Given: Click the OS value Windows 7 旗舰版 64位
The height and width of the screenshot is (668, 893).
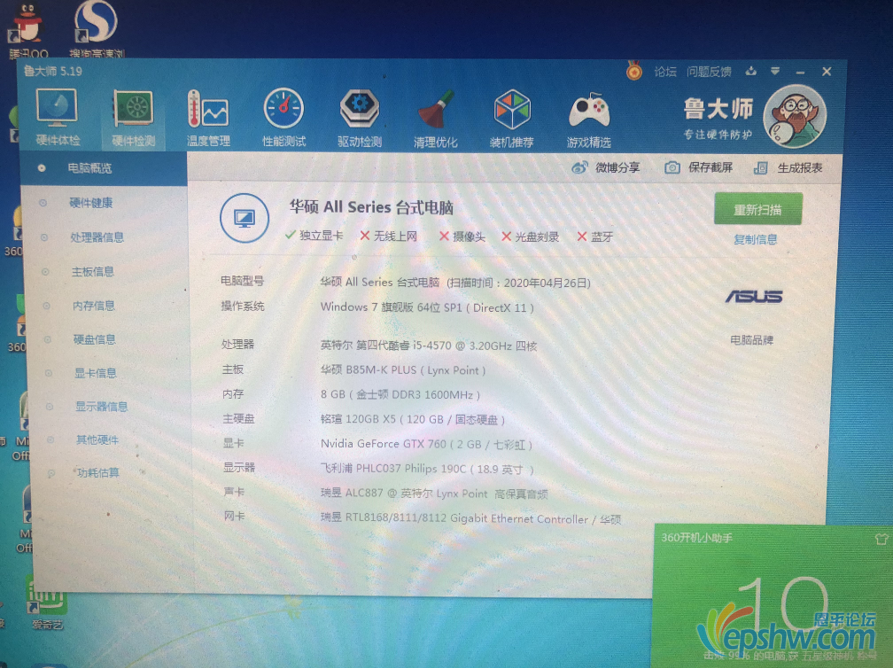Looking at the screenshot, I should pyautogui.click(x=427, y=308).
